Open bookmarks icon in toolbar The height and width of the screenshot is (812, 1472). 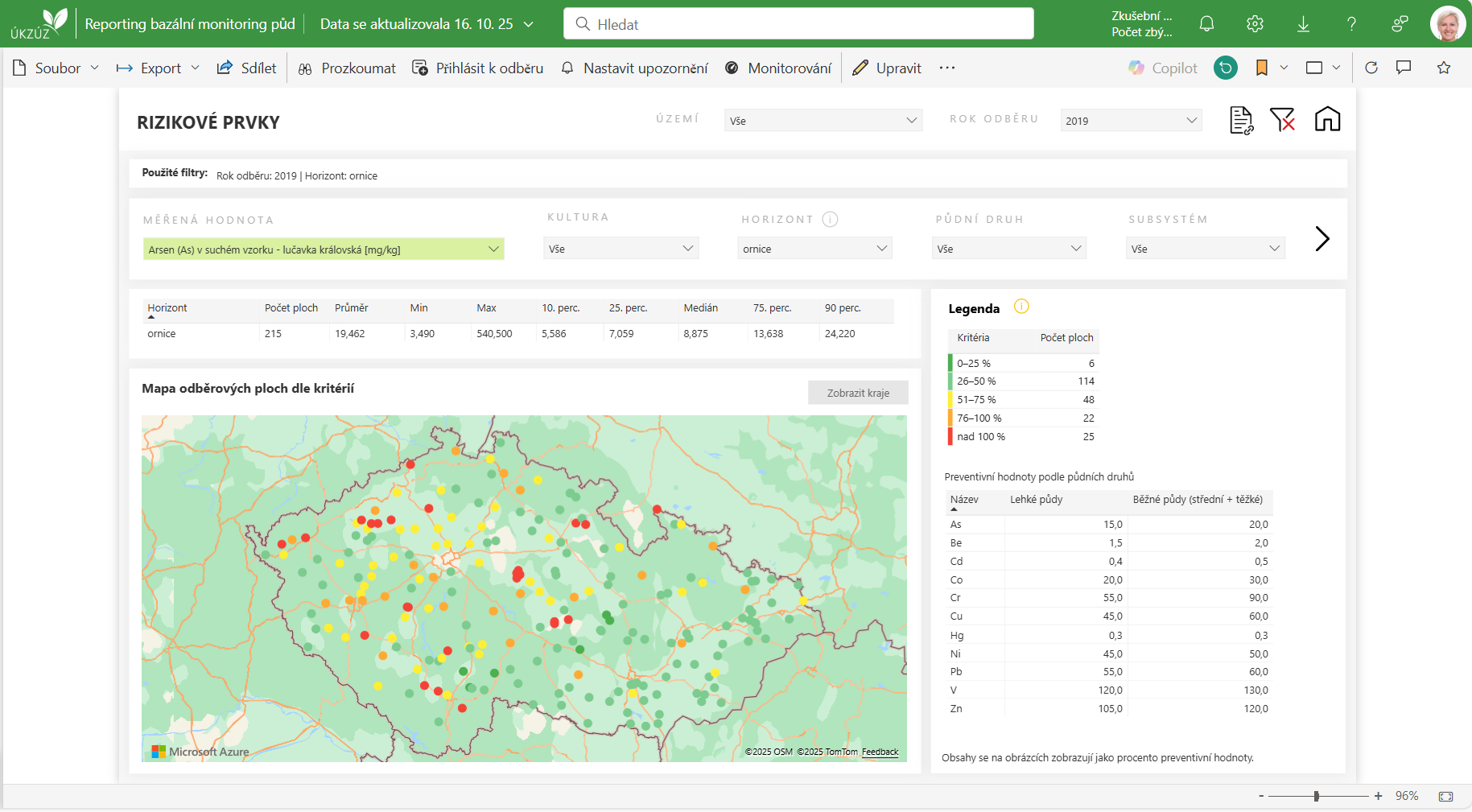[x=1262, y=68]
